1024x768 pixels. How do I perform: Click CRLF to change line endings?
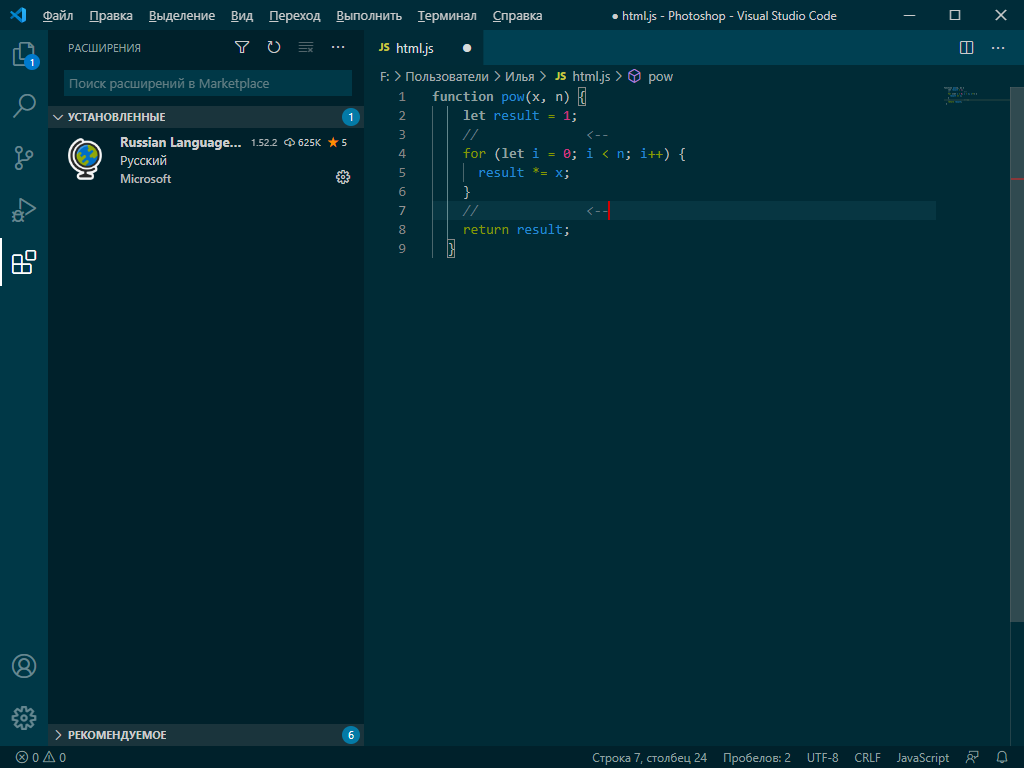pyautogui.click(x=866, y=757)
